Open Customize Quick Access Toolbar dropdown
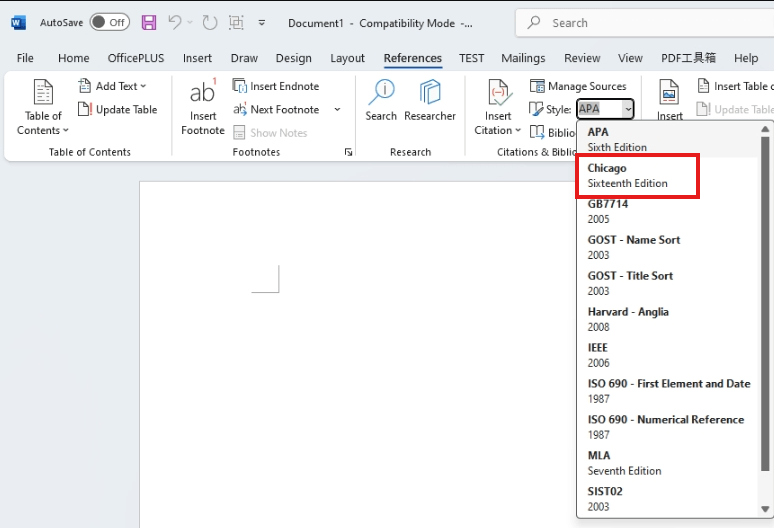 (x=262, y=23)
